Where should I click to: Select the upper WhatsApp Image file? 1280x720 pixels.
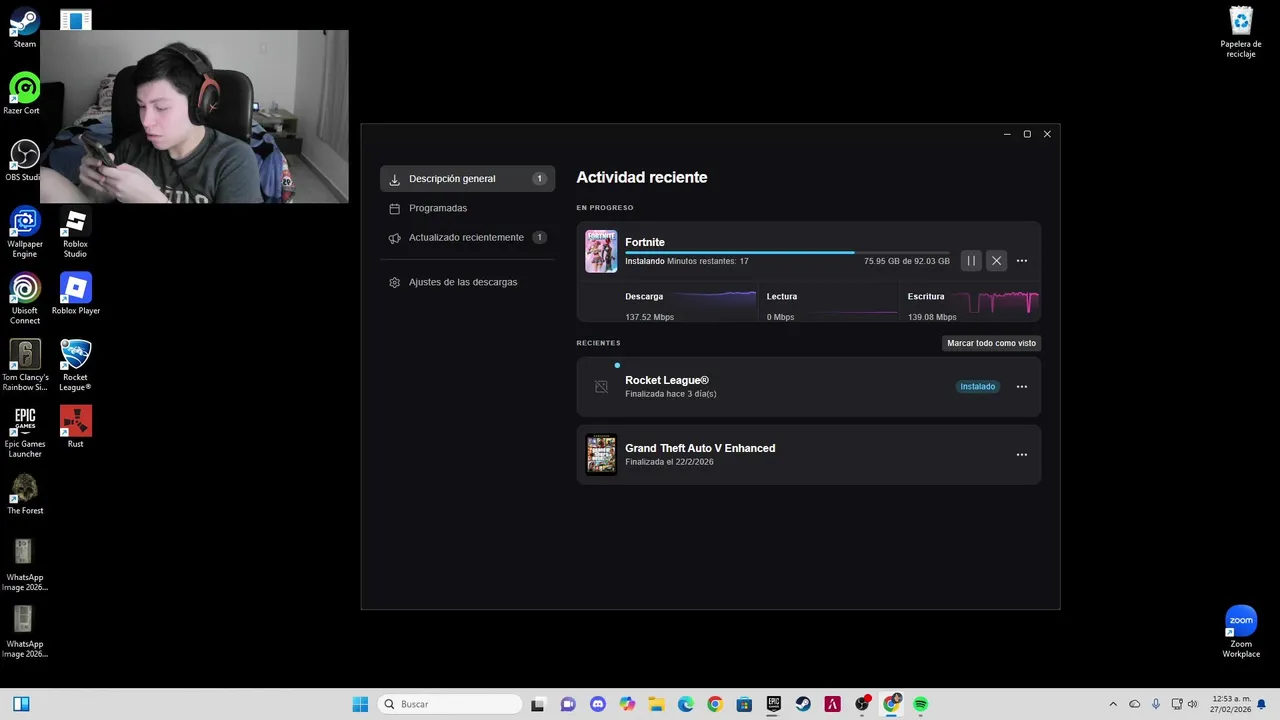tap(24, 565)
